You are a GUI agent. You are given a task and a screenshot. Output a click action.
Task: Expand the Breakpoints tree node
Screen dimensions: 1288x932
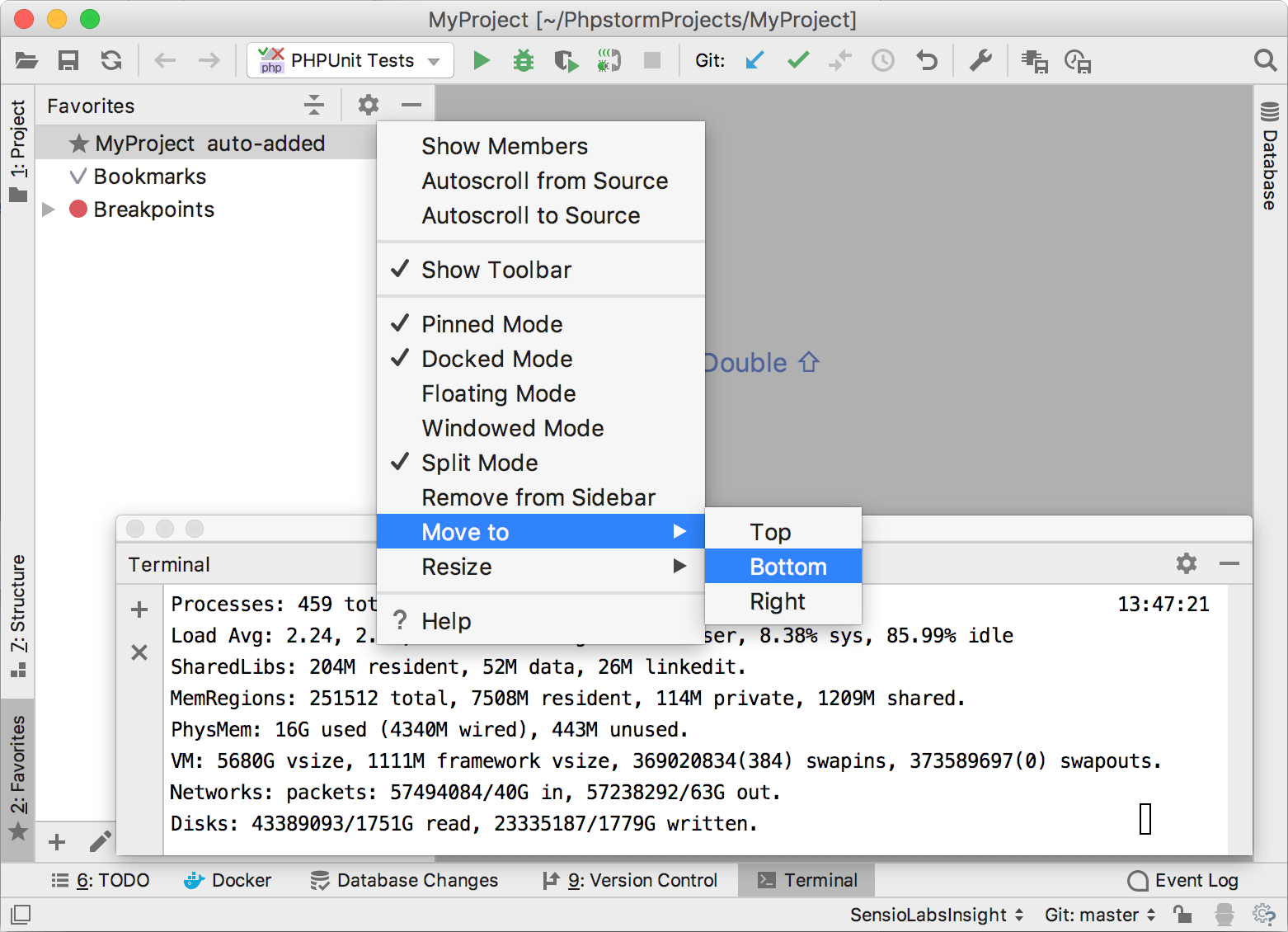pyautogui.click(x=49, y=209)
